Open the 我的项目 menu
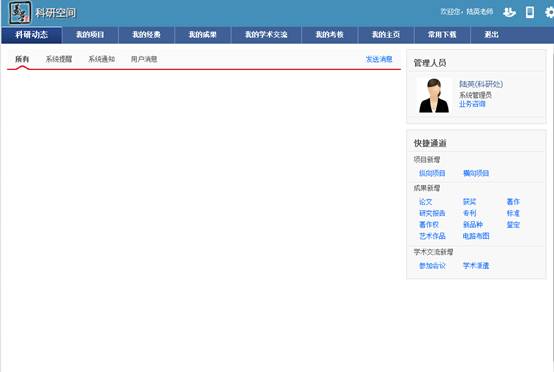Image resolution: width=554 pixels, height=372 pixels. [90, 35]
